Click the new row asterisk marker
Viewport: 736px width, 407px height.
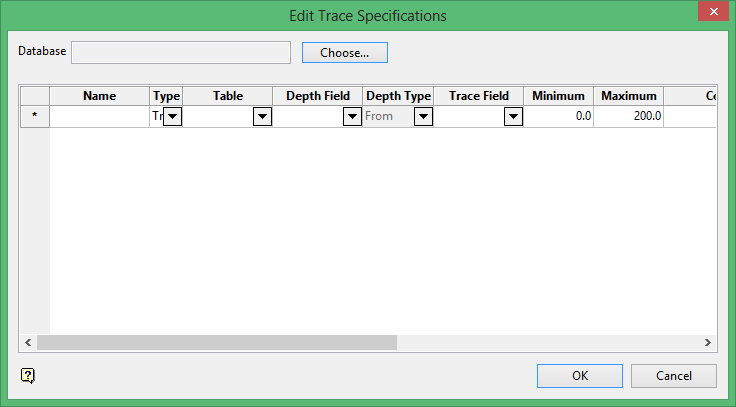(35, 117)
